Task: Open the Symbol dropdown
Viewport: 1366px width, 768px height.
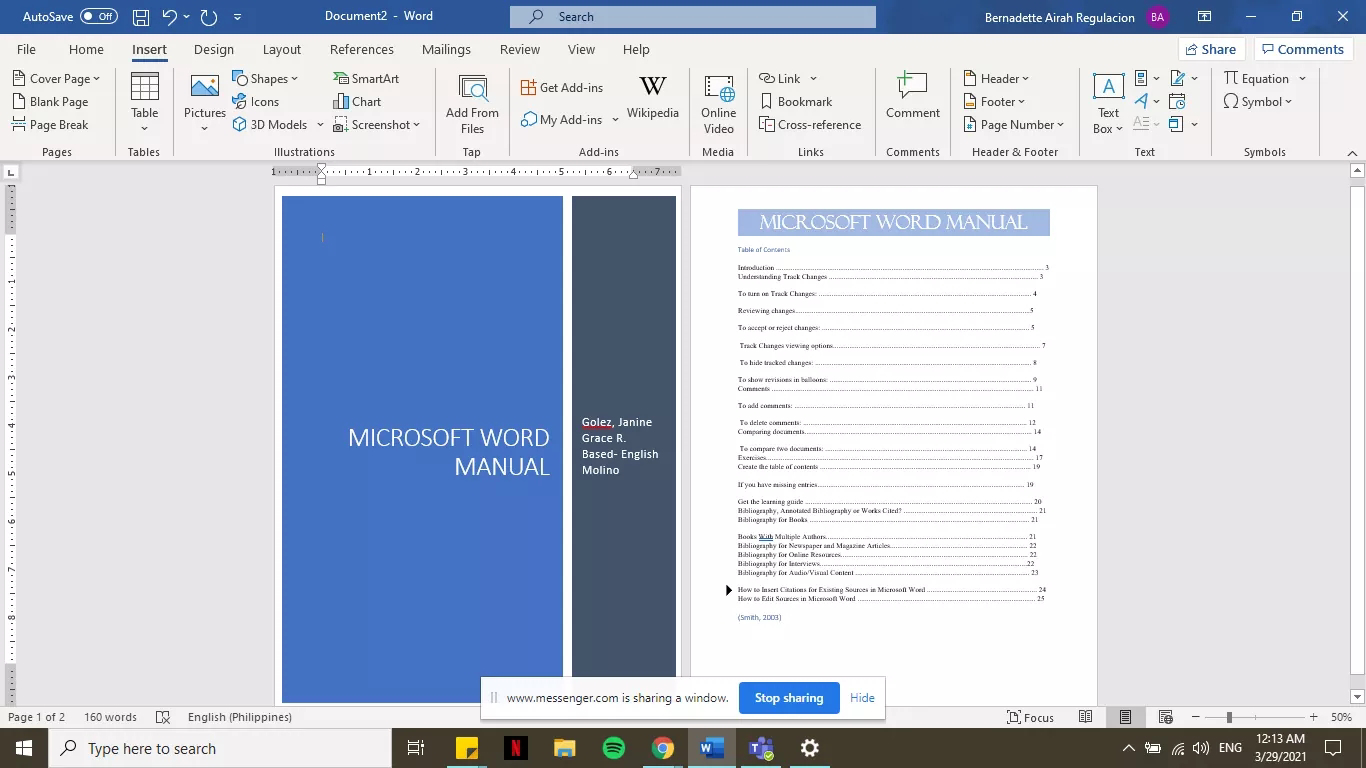Action: pyautogui.click(x=1258, y=101)
